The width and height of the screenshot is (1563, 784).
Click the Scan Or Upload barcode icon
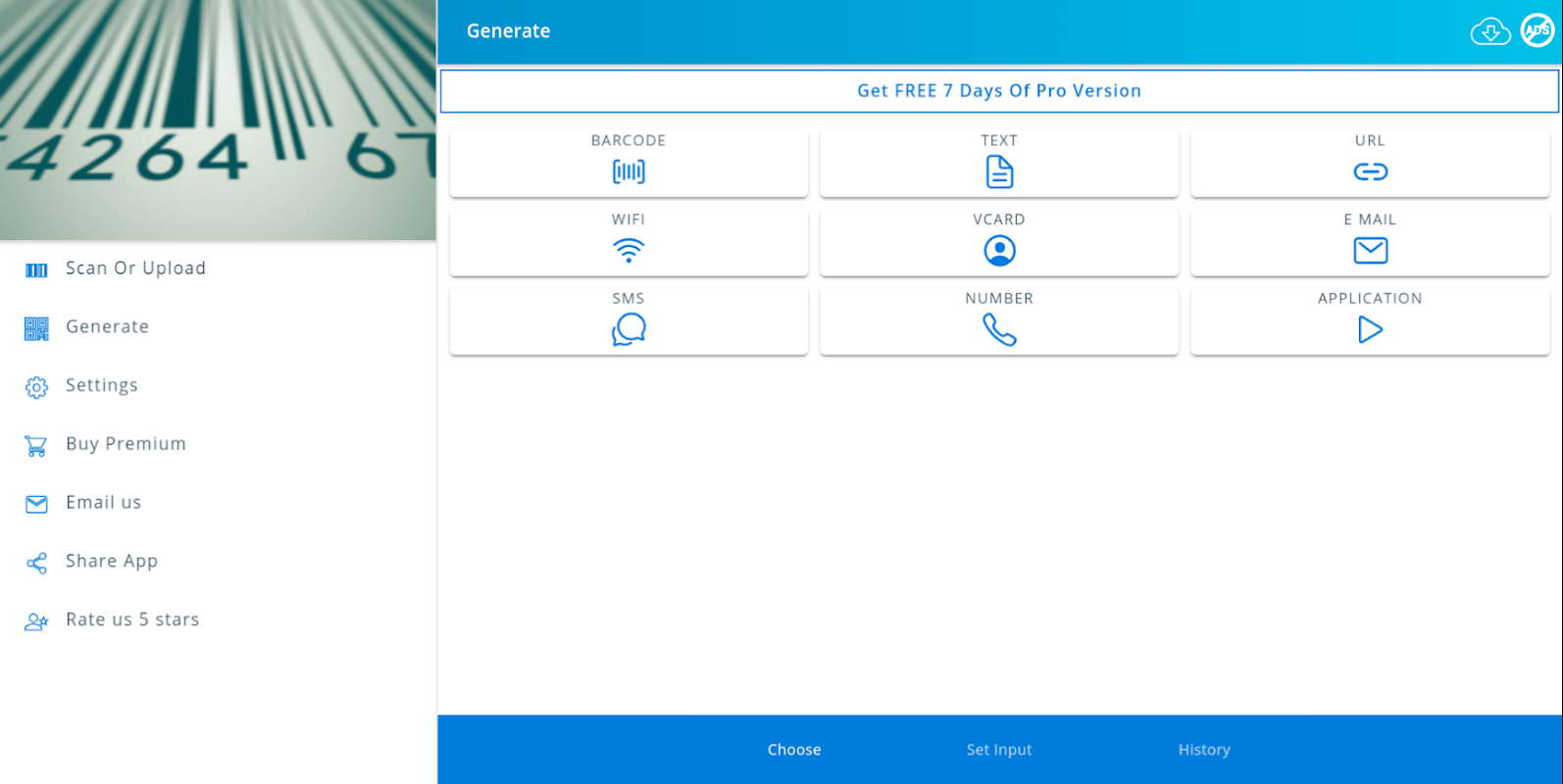(x=36, y=270)
